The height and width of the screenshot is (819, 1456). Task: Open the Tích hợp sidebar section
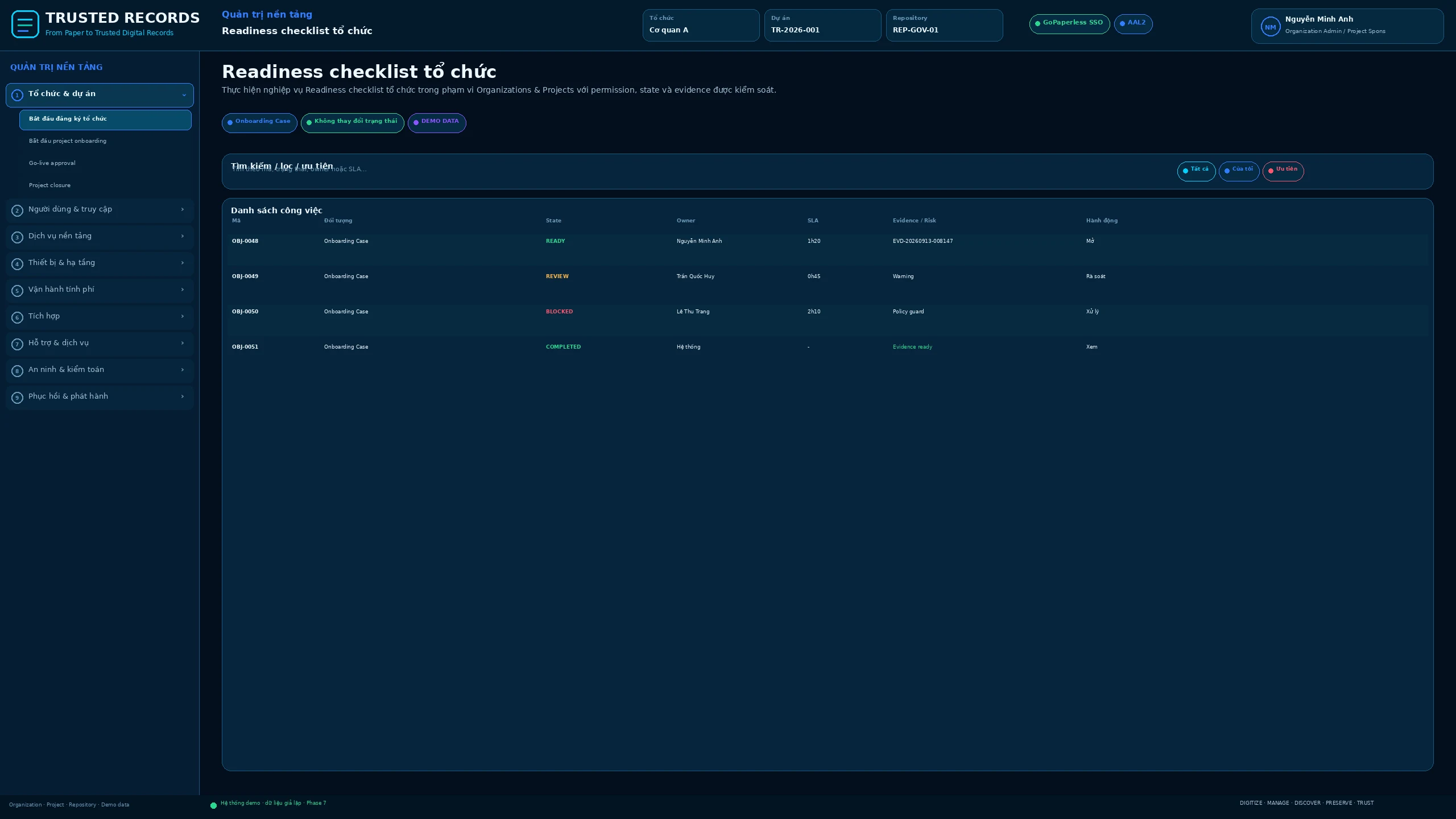(x=100, y=317)
